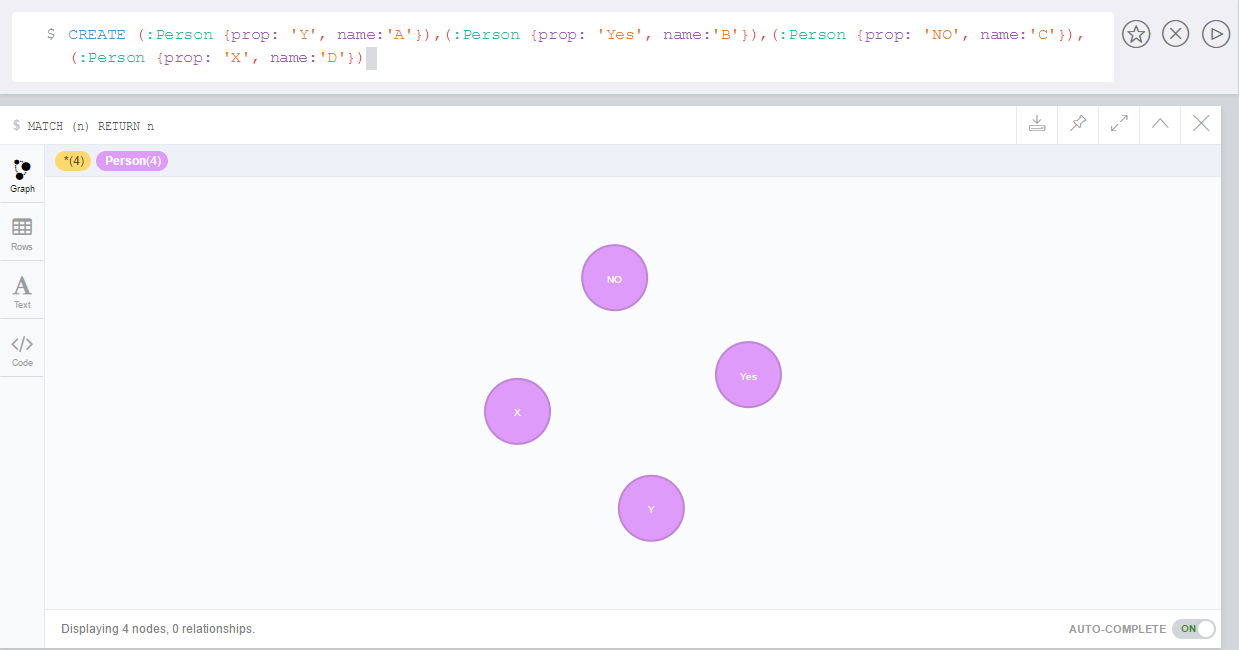
Task: Star the current query as a favorite
Action: point(1135,33)
